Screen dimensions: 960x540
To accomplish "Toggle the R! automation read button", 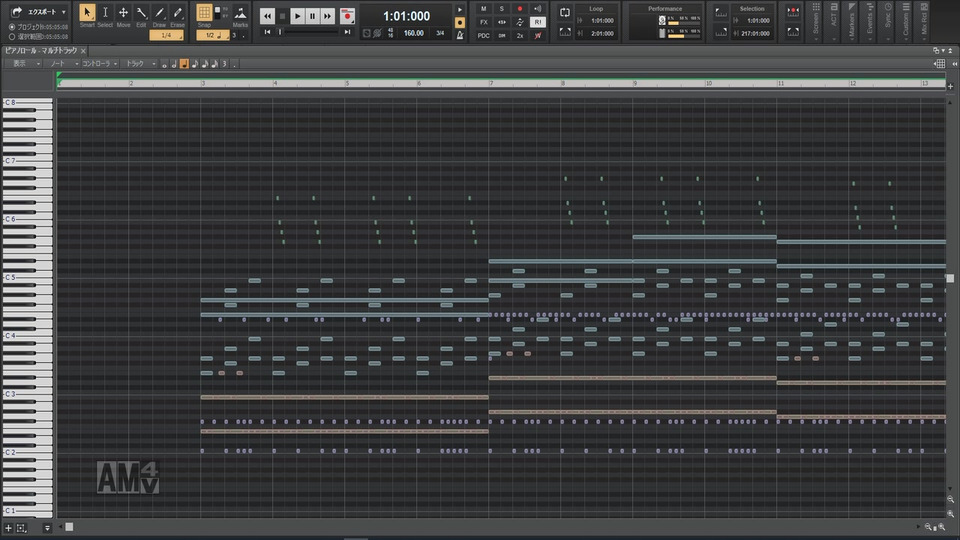I will coord(538,22).
